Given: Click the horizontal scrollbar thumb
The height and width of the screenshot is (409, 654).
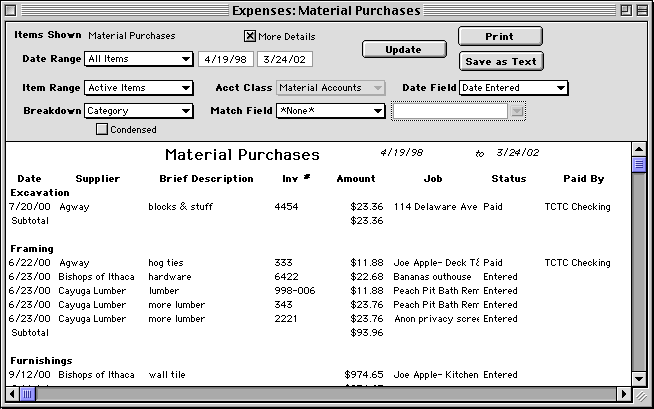Looking at the screenshot, I should click(28, 393).
